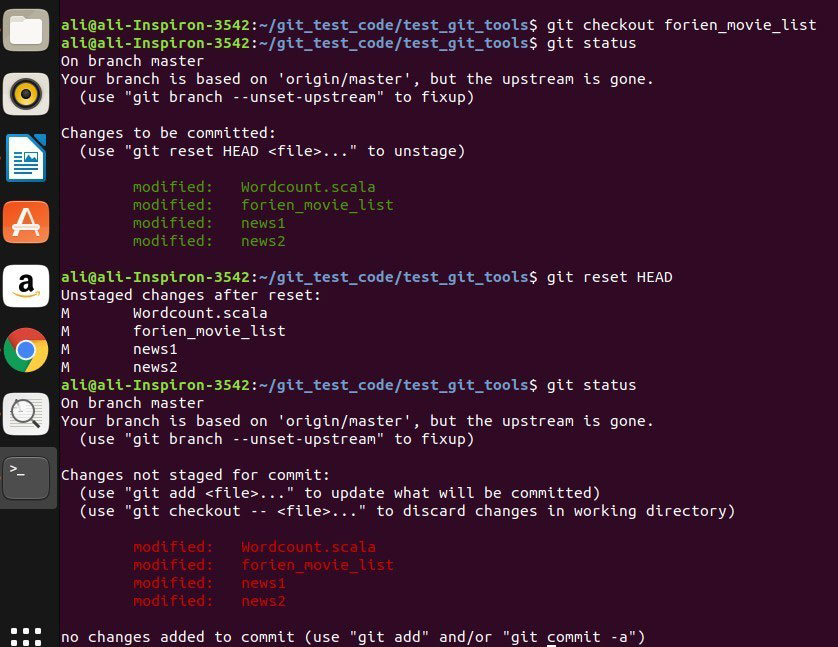Click the green staged news1 entry

click(x=263, y=223)
